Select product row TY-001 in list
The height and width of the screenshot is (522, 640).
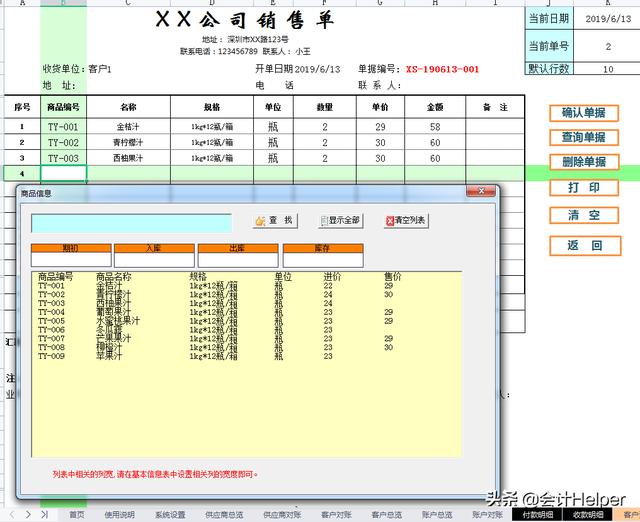tap(246, 286)
